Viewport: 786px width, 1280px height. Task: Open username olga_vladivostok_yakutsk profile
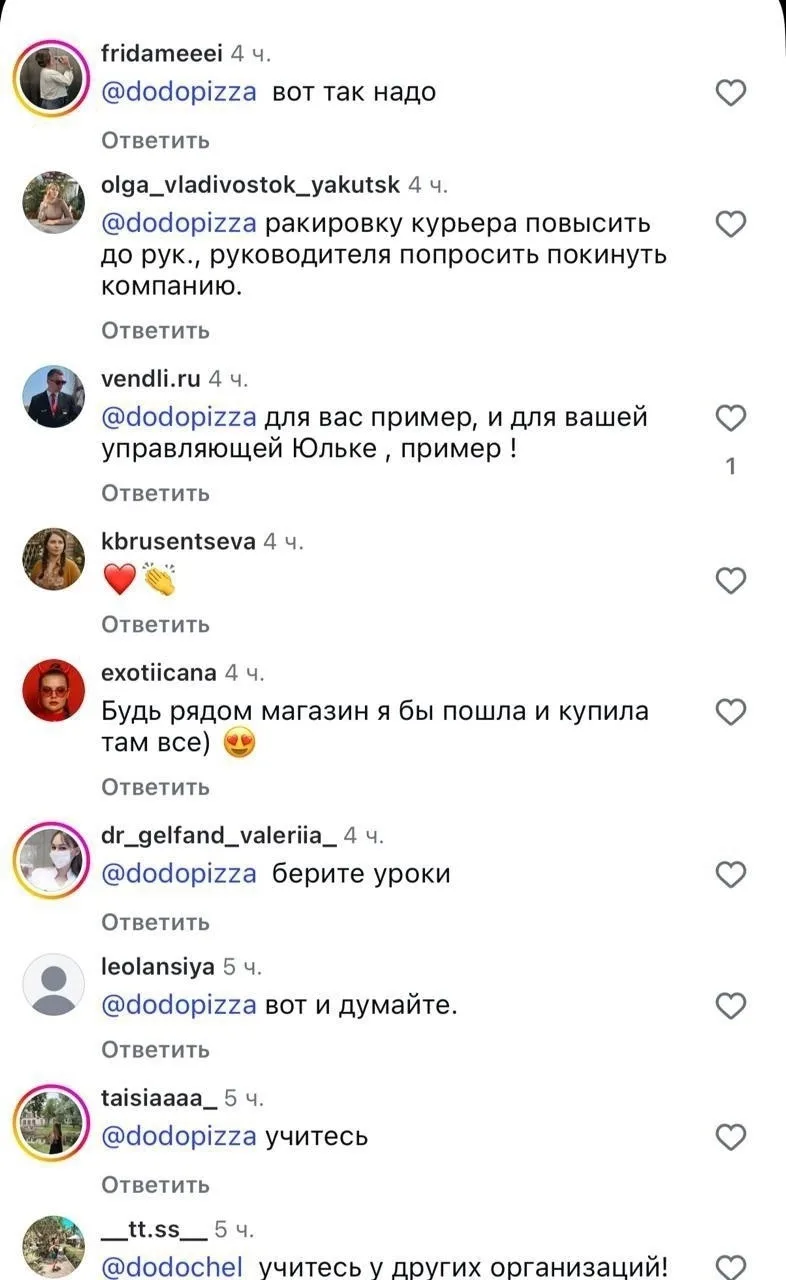251,184
